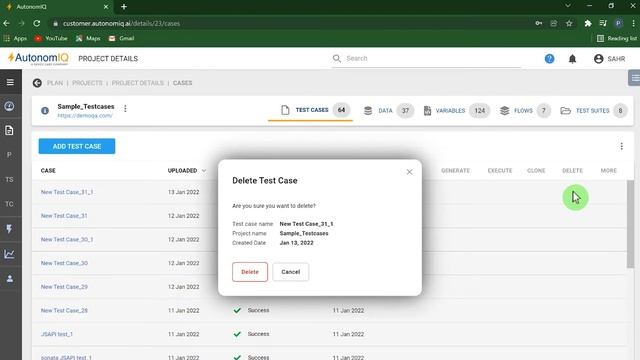
Task: Open the dashboard gauge icon in the sidebar
Action: (9, 107)
